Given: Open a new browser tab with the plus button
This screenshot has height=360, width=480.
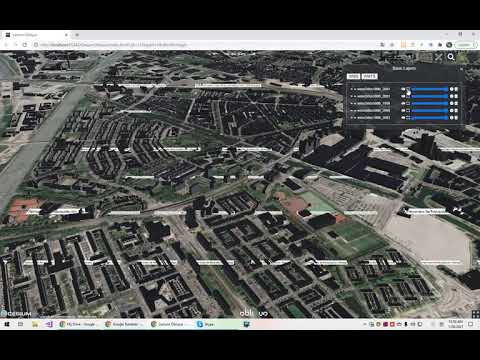Looking at the screenshot, I should [x=77, y=34].
